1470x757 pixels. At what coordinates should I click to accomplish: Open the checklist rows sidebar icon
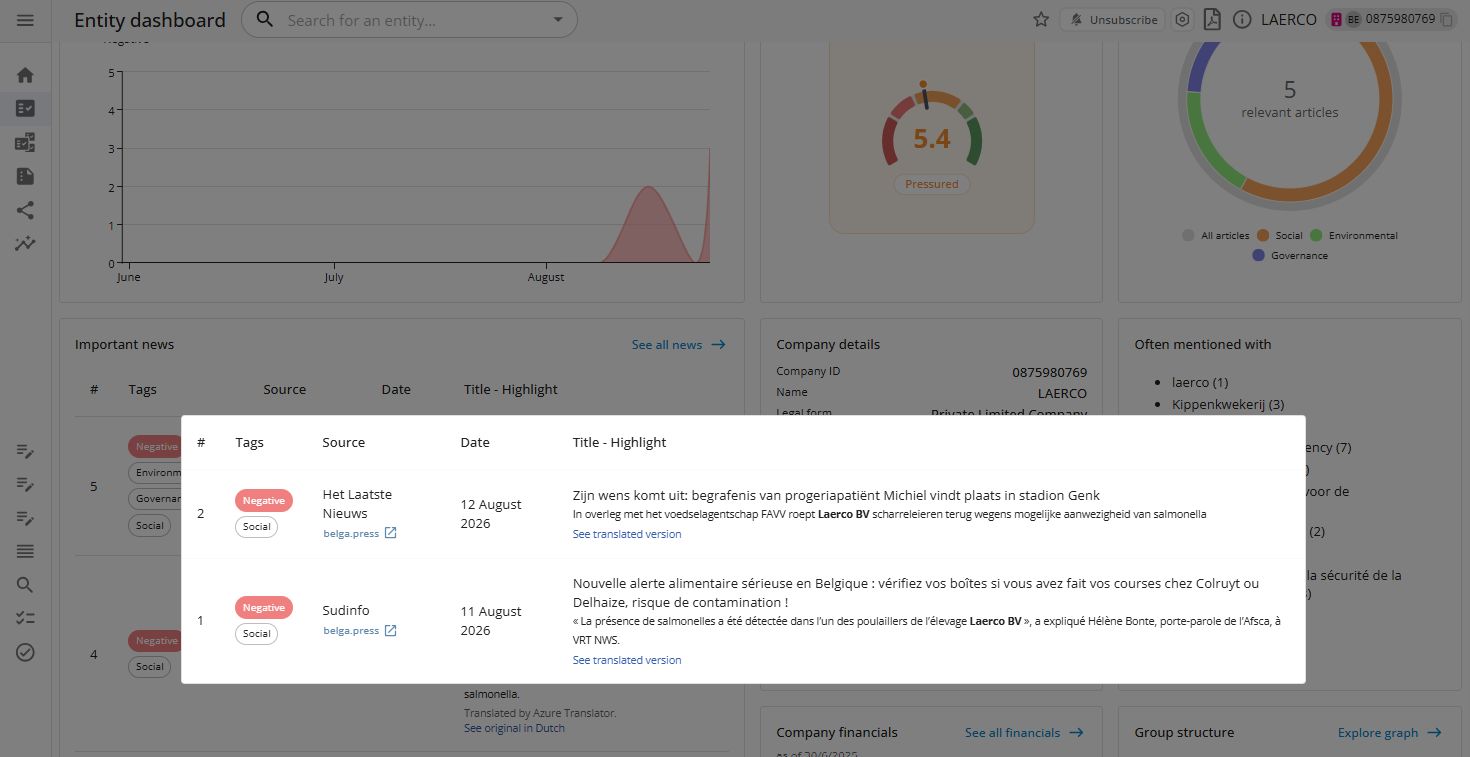coord(25,619)
